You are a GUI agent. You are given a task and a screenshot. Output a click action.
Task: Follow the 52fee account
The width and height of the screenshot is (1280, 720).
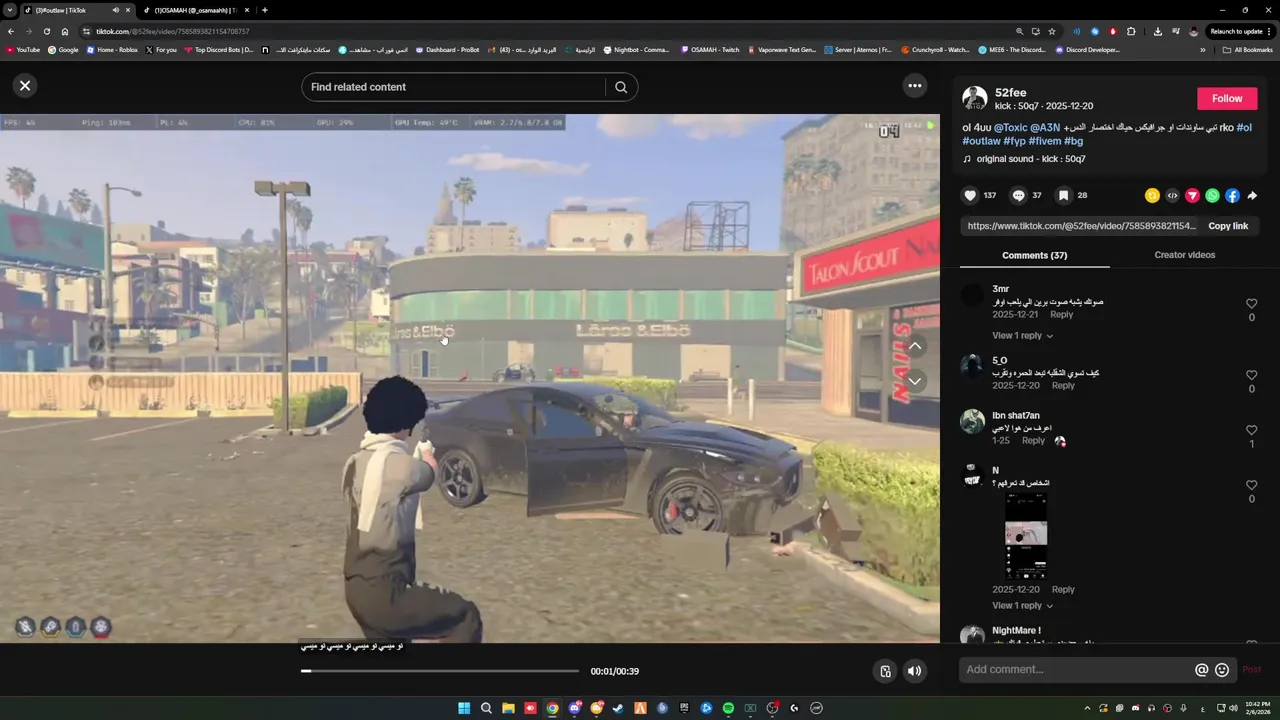pos(1227,98)
